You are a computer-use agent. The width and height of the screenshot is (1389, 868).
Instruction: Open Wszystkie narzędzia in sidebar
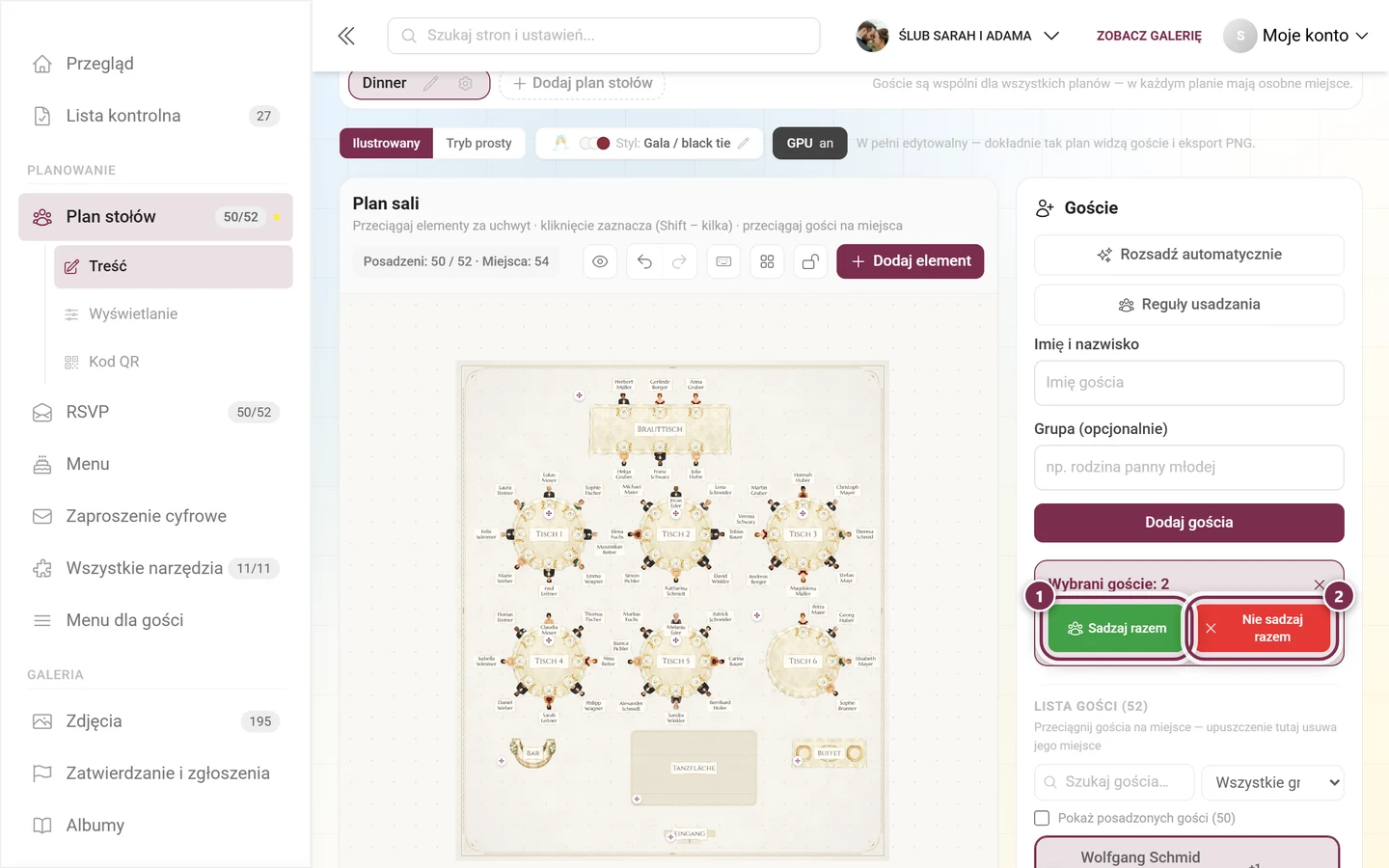pos(155,568)
